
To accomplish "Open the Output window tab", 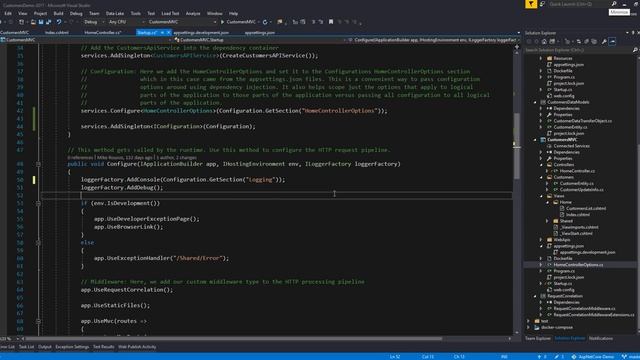I will point(45,347).
